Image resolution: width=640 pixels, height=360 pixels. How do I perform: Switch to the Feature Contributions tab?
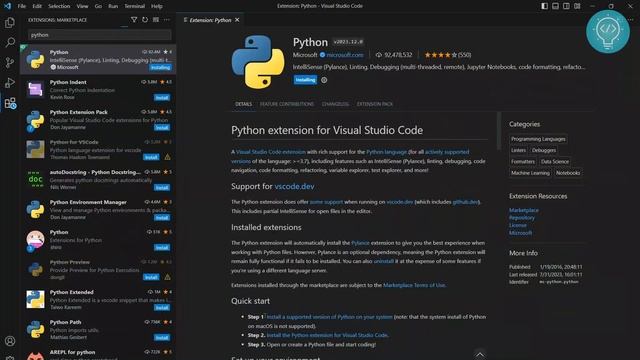click(287, 104)
